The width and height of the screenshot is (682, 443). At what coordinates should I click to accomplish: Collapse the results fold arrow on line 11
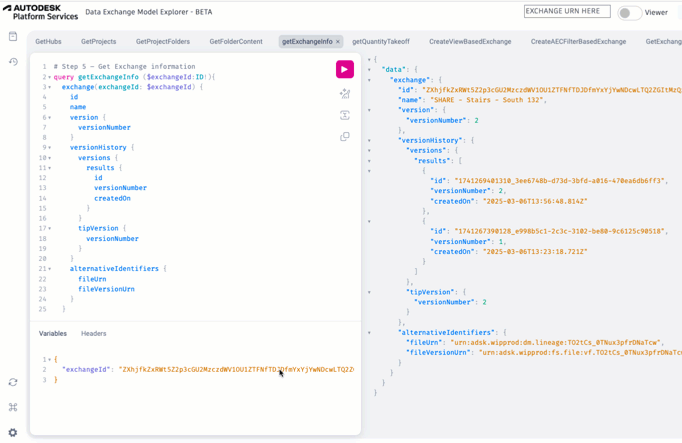pyautogui.click(x=50, y=168)
